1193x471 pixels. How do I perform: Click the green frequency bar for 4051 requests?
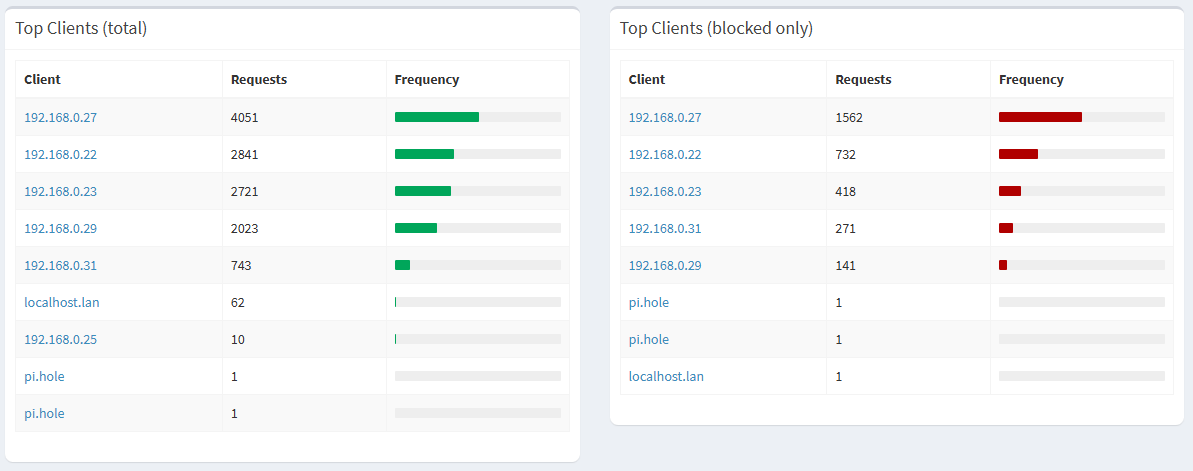coord(437,117)
